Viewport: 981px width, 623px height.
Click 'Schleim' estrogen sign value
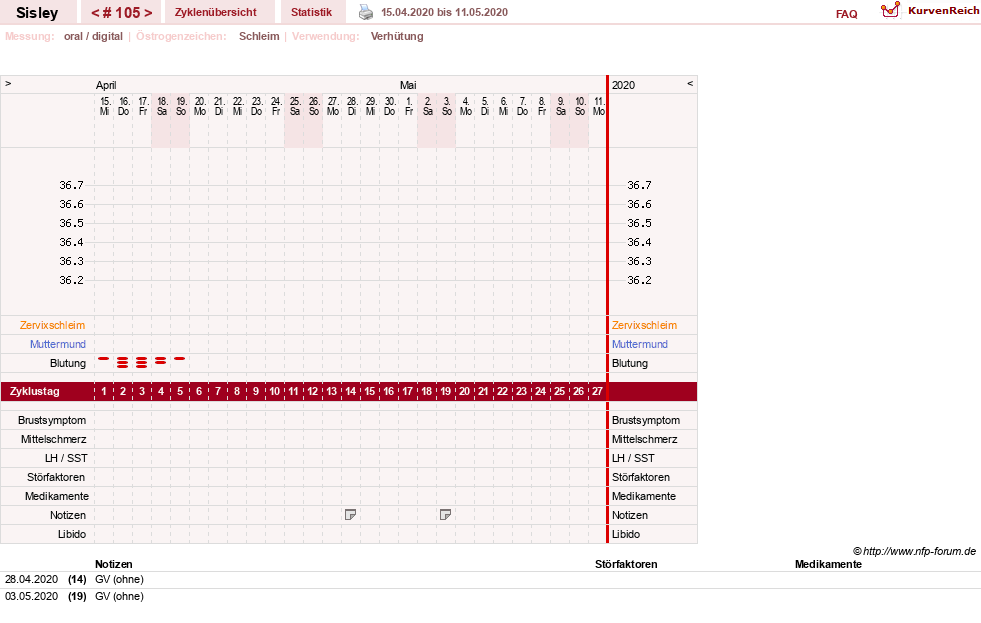tap(259, 36)
